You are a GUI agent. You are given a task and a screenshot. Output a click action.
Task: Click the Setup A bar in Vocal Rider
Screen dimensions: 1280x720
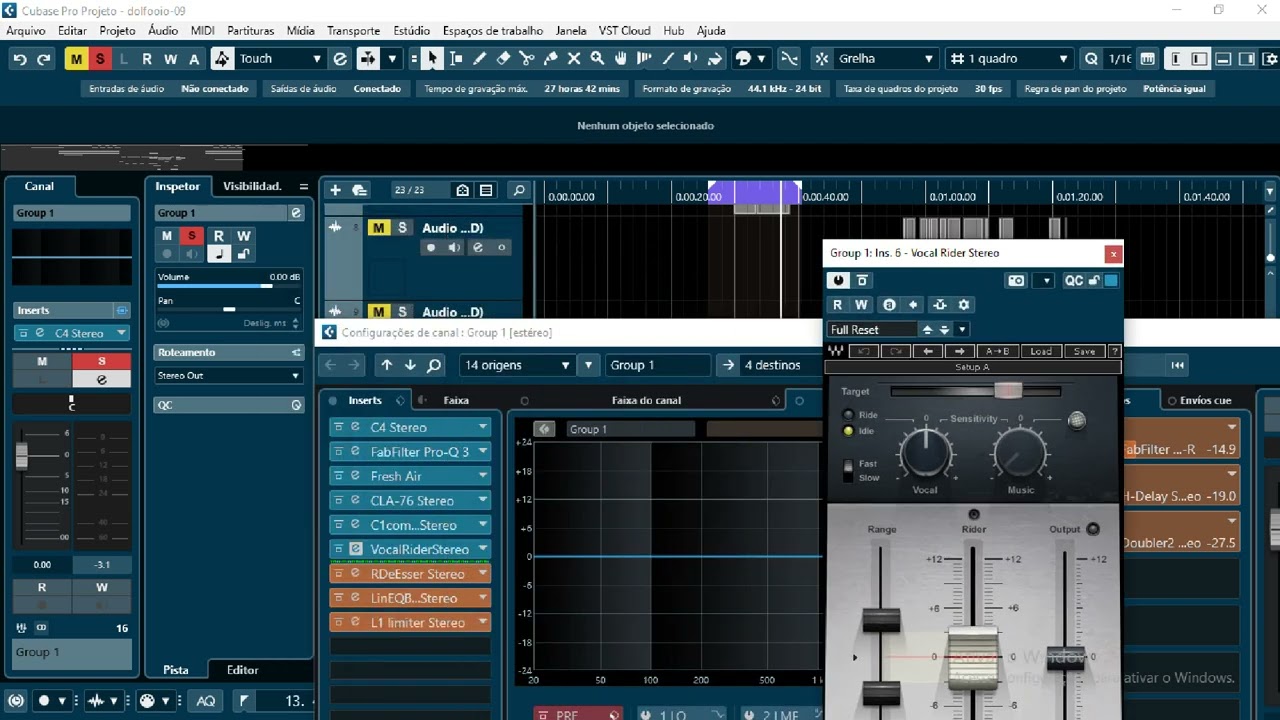click(x=973, y=367)
